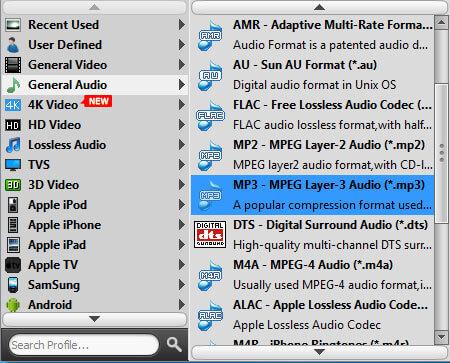Click the MP3 format icon

[x=210, y=195]
